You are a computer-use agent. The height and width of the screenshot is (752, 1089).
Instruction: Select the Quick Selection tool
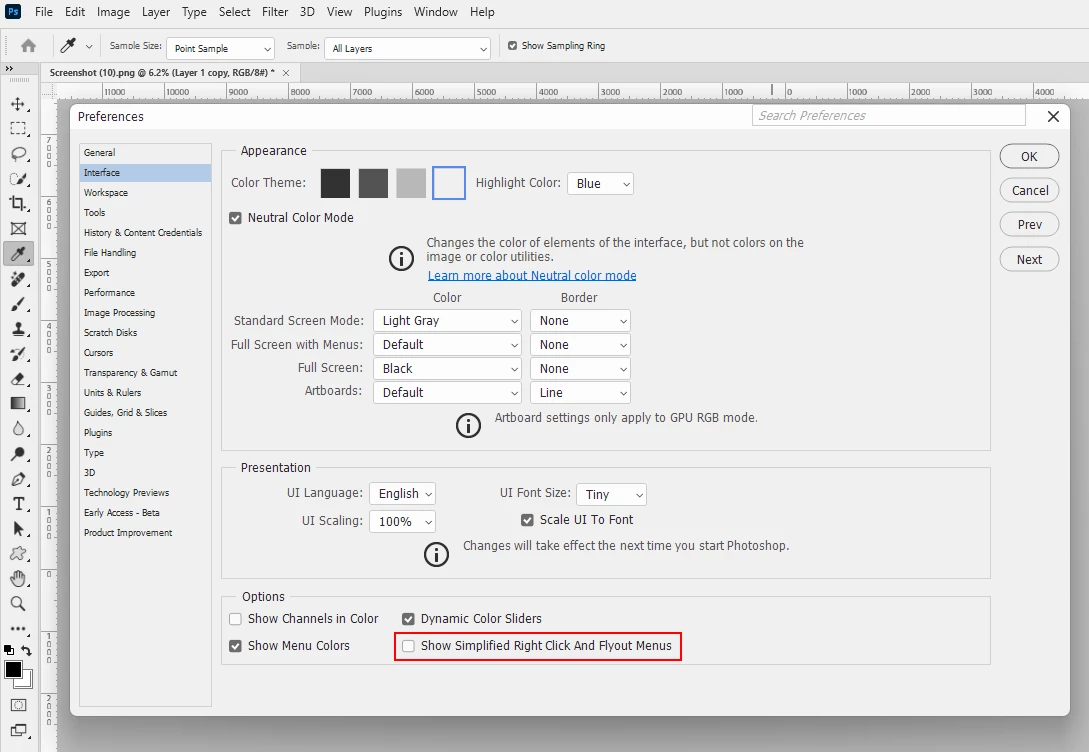pyautogui.click(x=18, y=179)
